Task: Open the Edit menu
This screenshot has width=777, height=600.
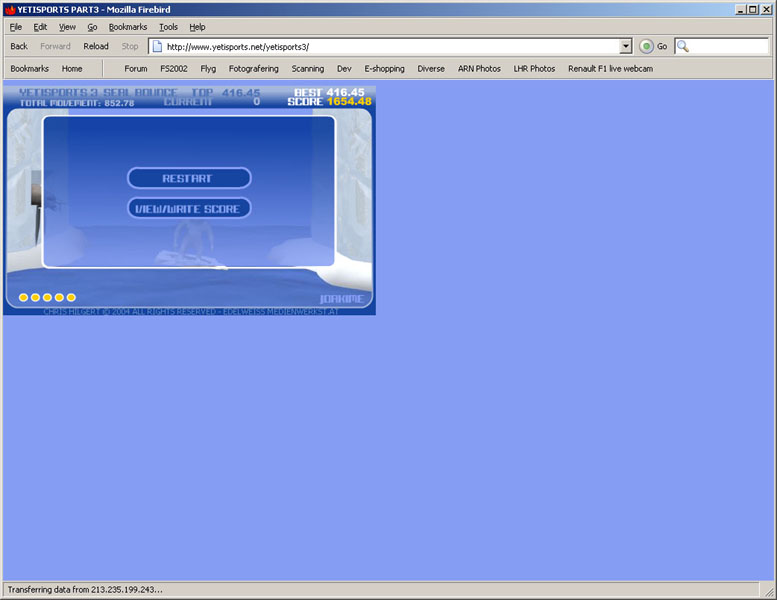Action: (40, 27)
